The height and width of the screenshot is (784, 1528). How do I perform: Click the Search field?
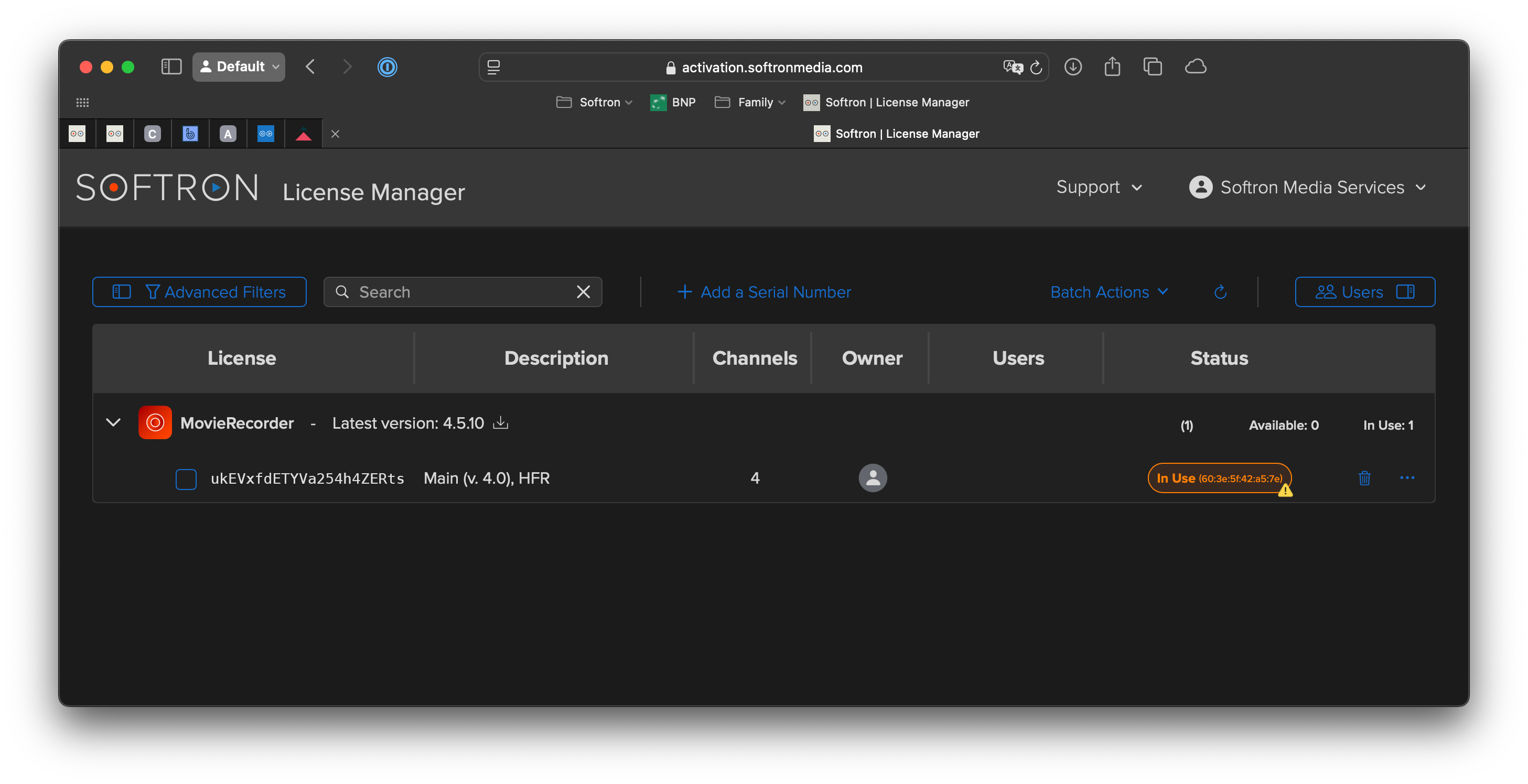pyautogui.click(x=462, y=292)
